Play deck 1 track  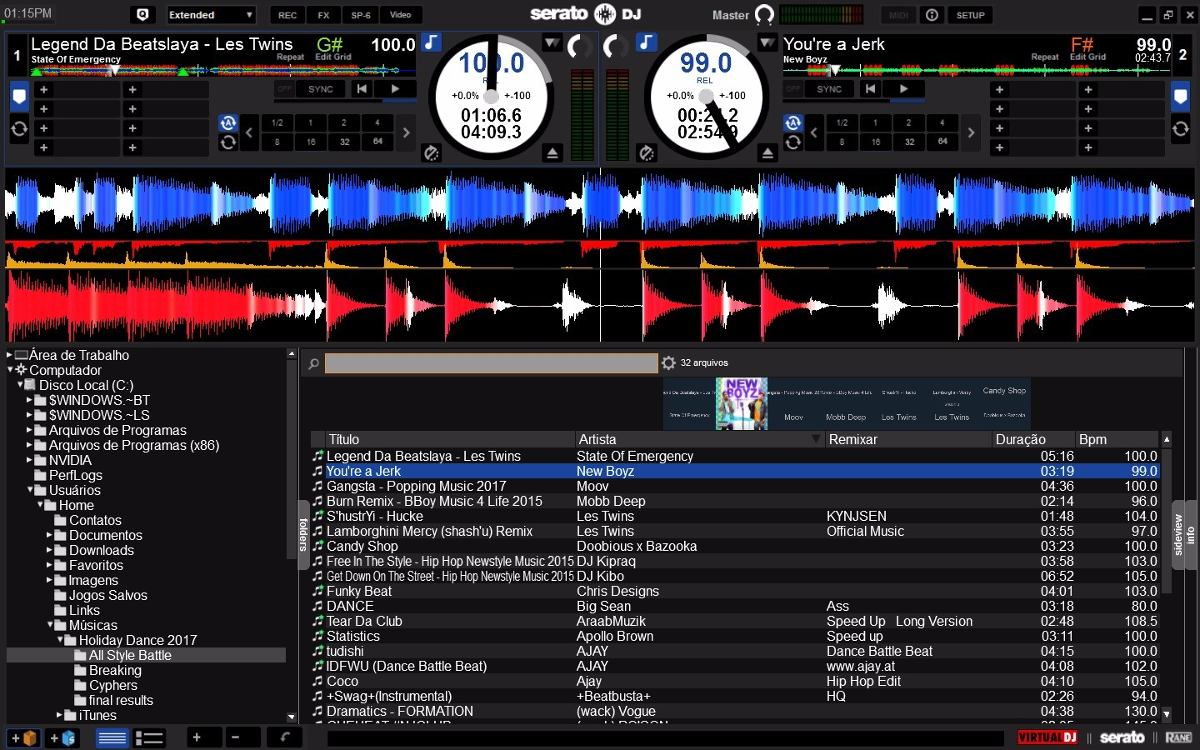(396, 89)
